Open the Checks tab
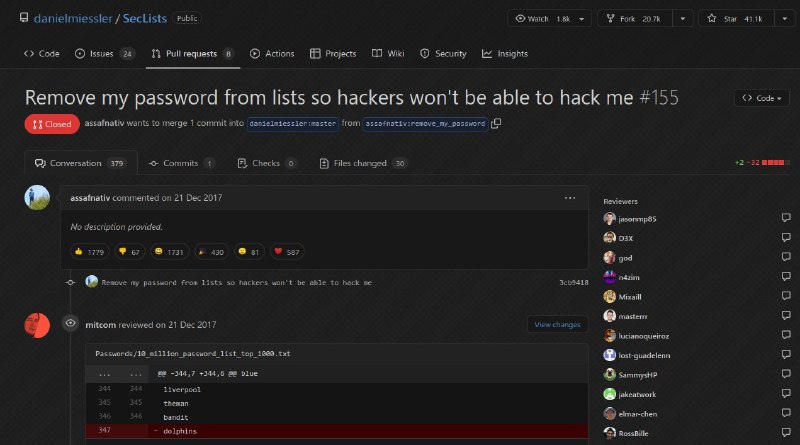800x445 pixels. pos(266,163)
